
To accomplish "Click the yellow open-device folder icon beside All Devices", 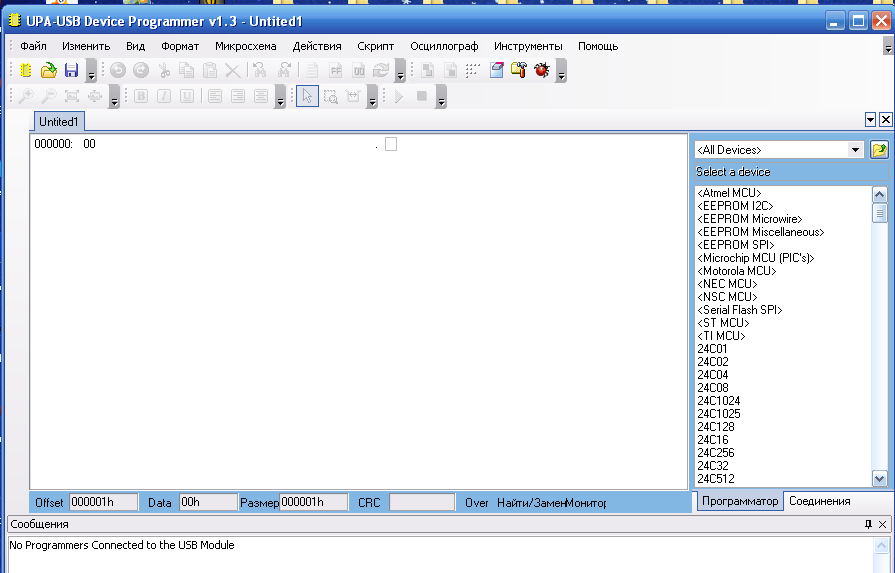I will pyautogui.click(x=879, y=150).
